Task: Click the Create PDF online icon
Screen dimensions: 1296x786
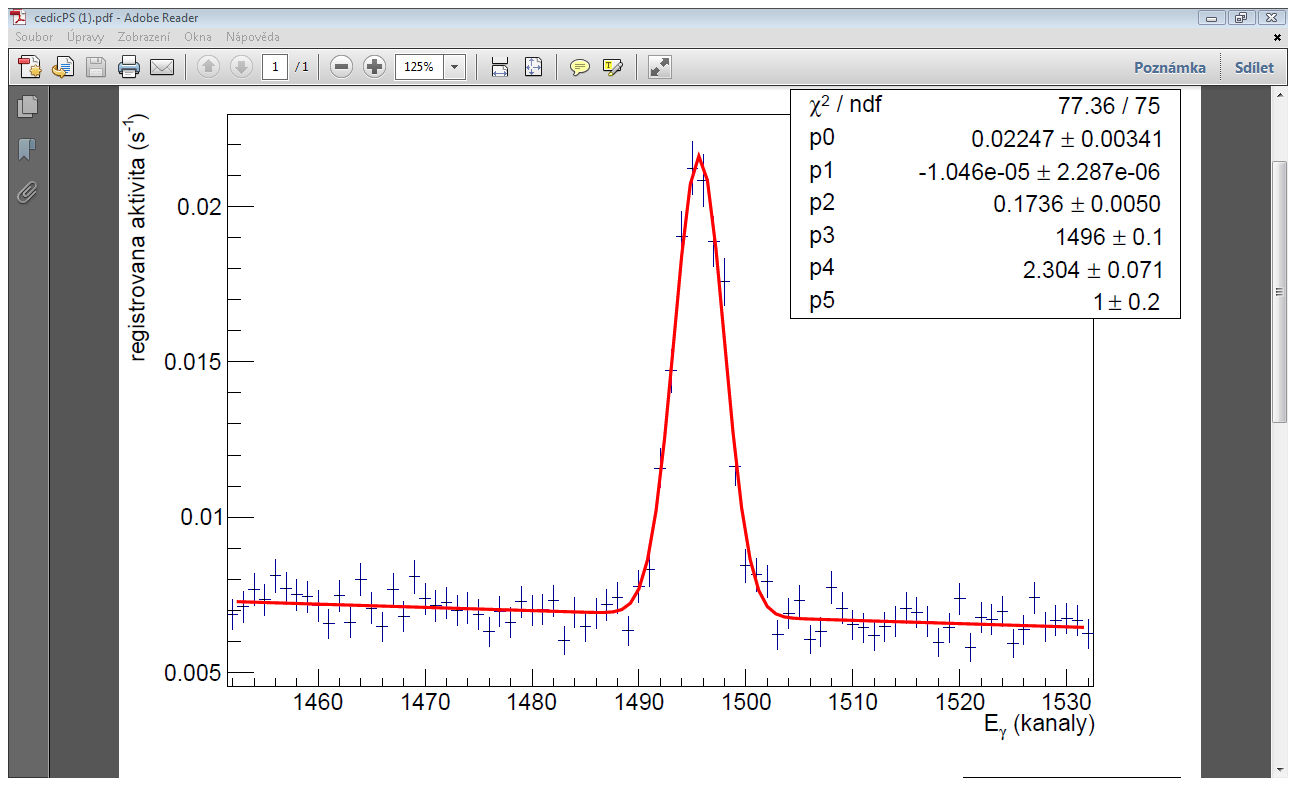Action: click(30, 67)
